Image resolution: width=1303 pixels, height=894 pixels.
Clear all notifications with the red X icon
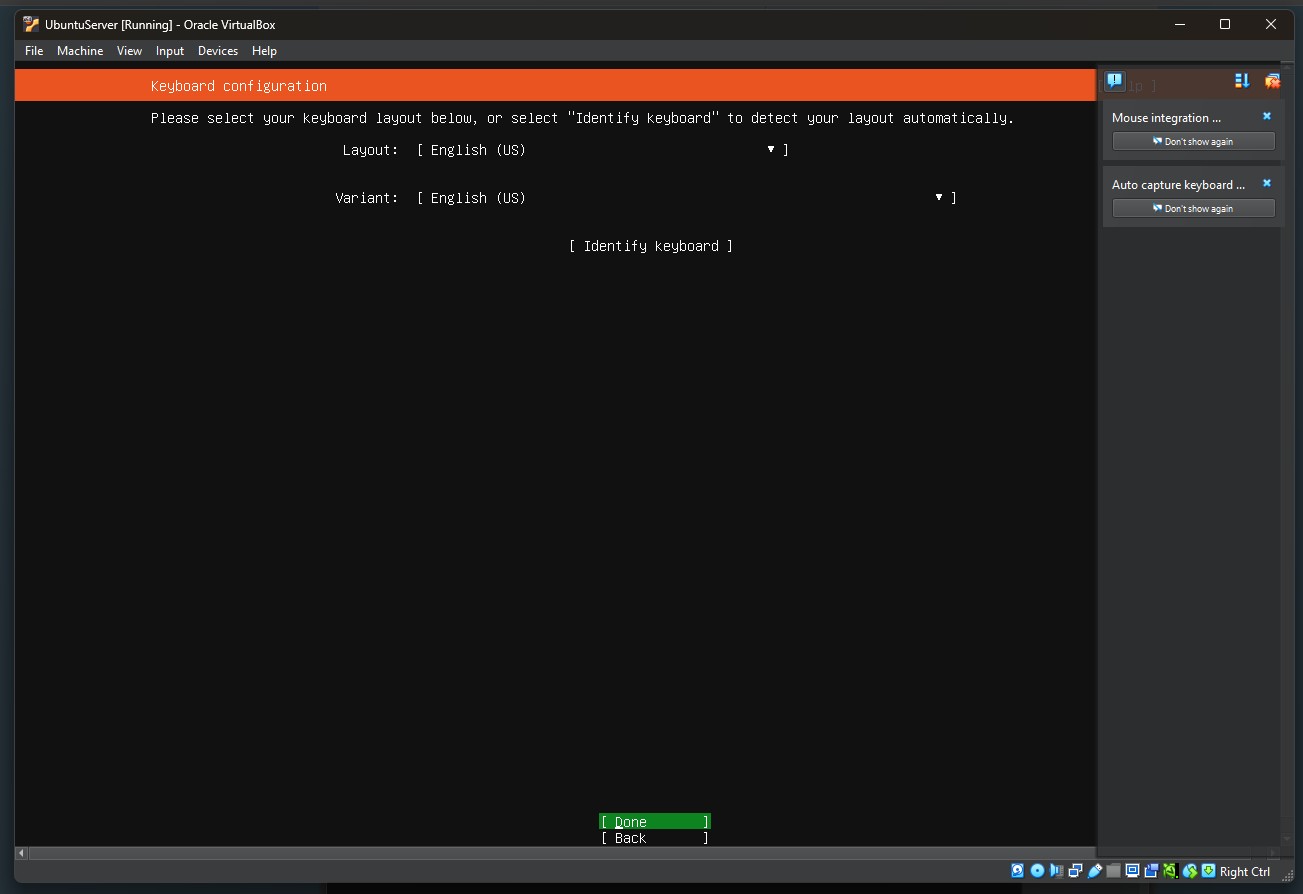click(x=1272, y=81)
